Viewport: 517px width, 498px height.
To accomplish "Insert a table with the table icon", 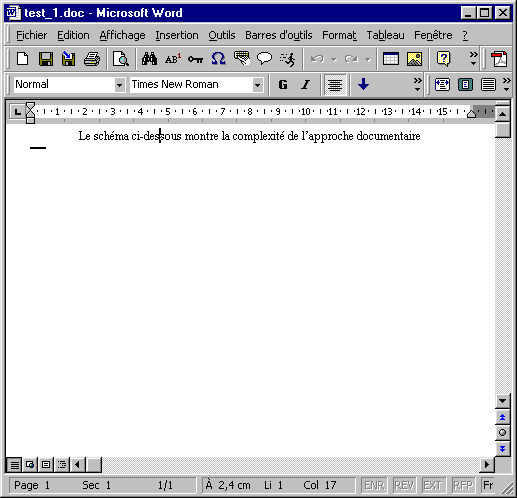I will point(391,59).
